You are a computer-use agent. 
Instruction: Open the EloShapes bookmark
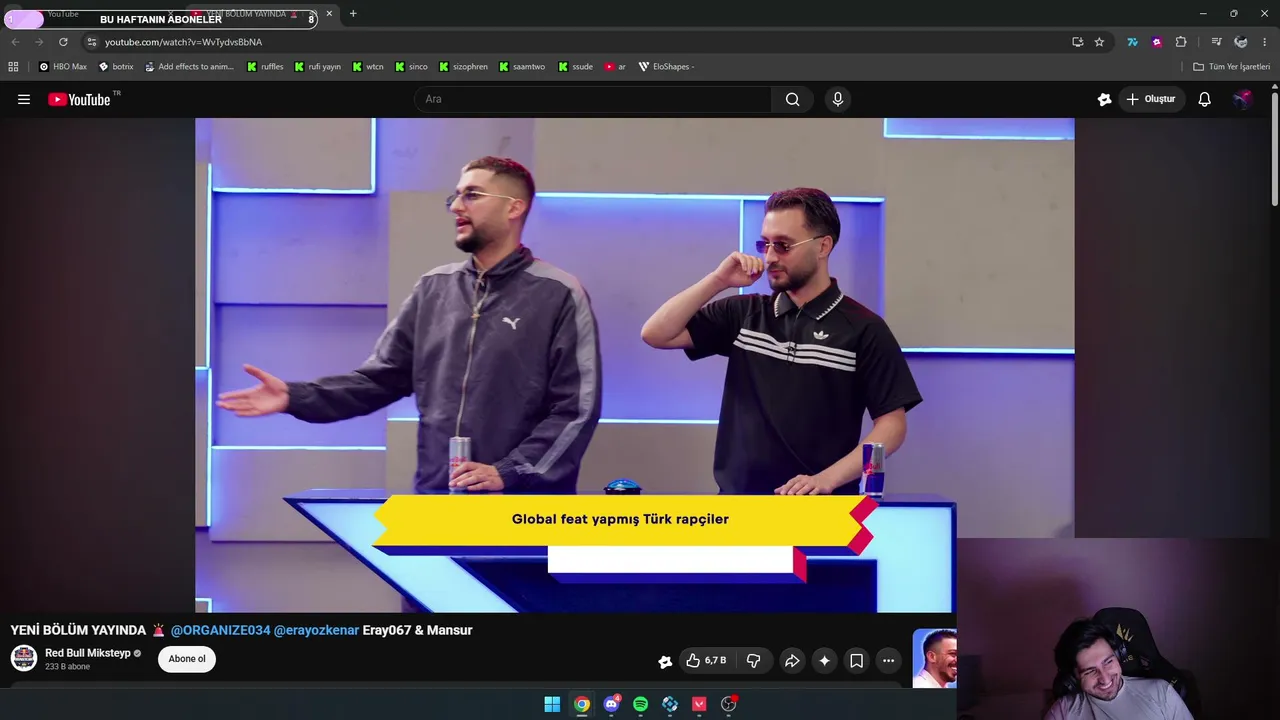coord(666,67)
